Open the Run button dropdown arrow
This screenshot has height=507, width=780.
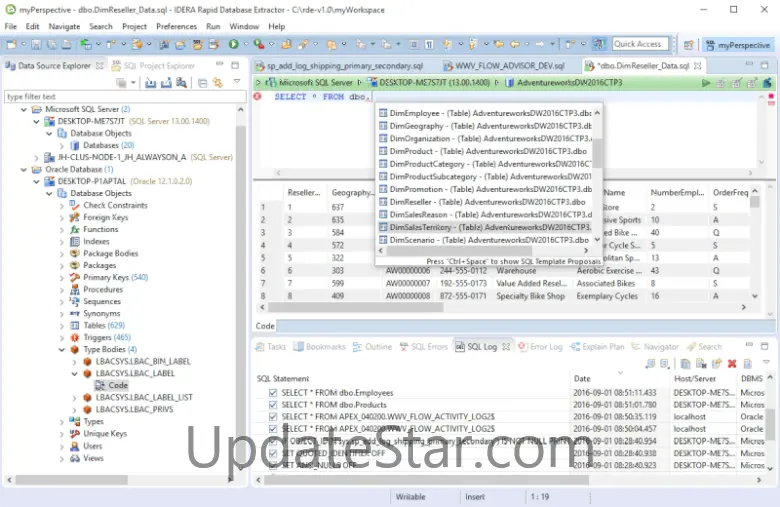coord(245,44)
